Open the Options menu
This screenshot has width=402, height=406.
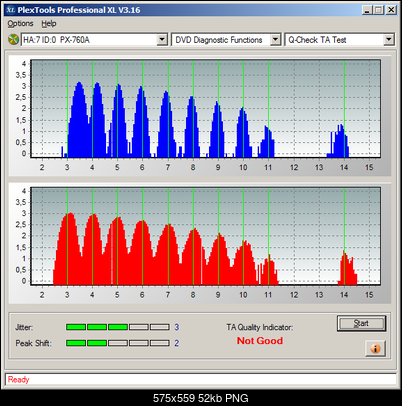click(20, 24)
